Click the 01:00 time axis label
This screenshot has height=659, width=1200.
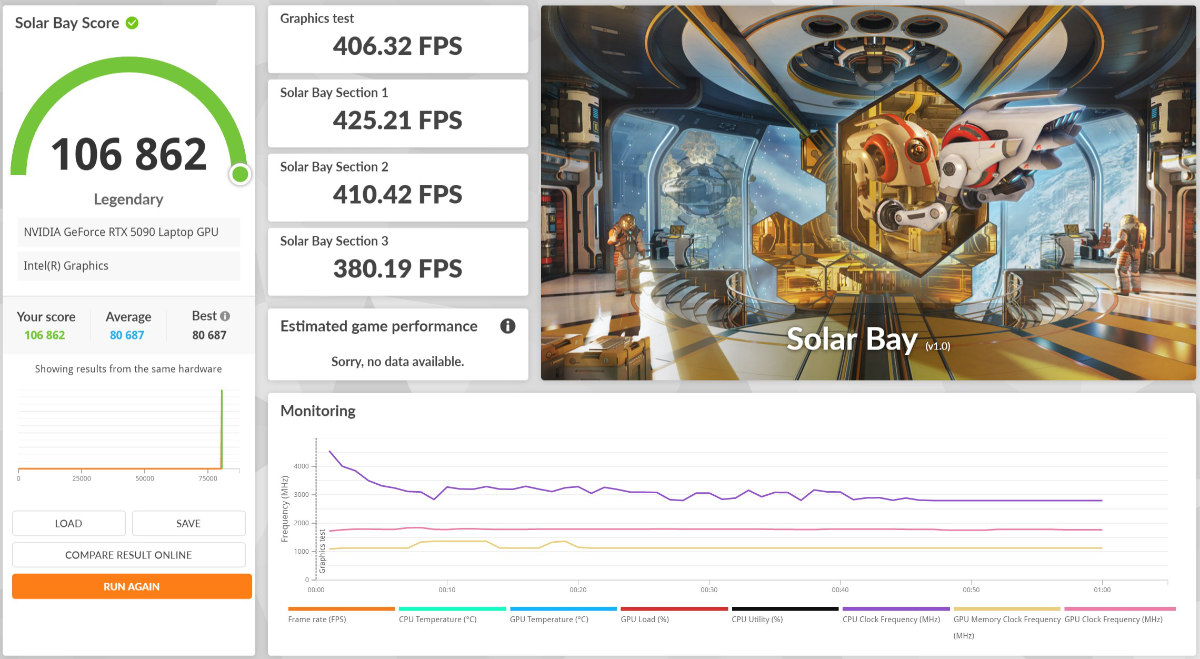pyautogui.click(x=1101, y=589)
